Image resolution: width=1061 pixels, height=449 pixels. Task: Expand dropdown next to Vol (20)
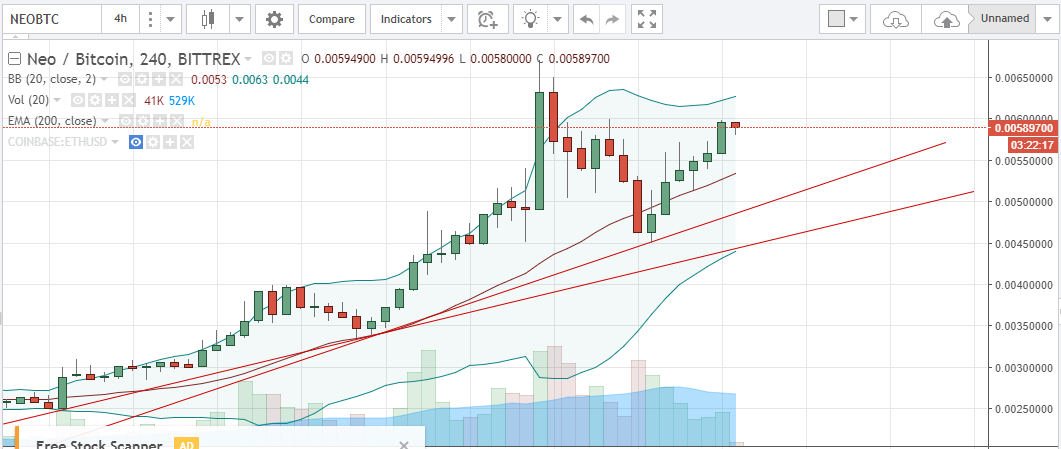coord(57,101)
